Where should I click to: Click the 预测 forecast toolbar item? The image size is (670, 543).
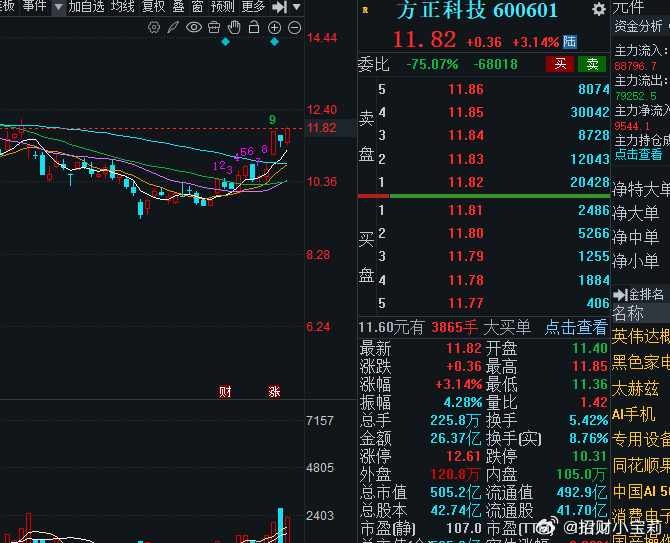point(222,6)
